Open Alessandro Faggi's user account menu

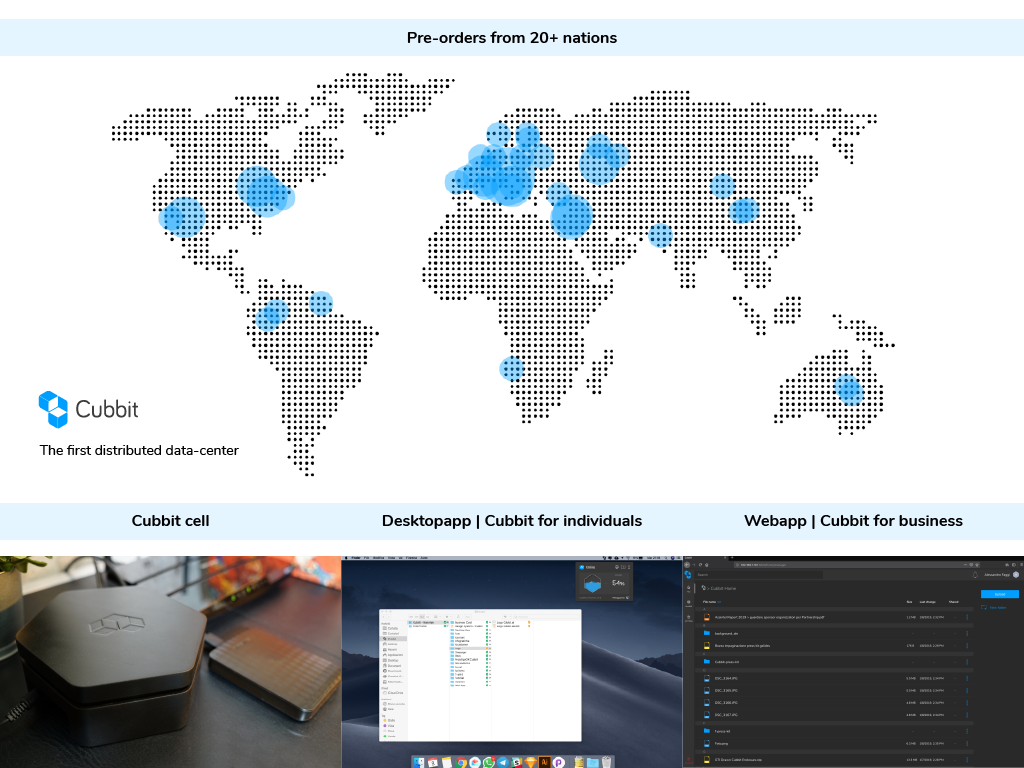click(1000, 575)
